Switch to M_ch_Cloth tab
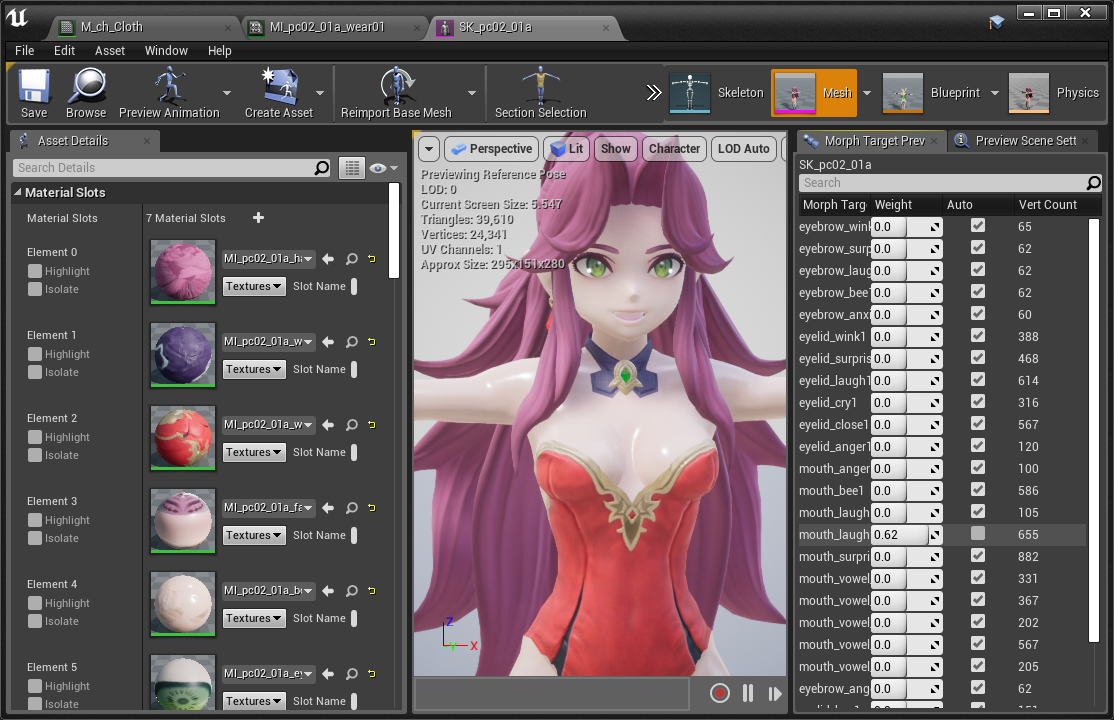This screenshot has width=1114, height=720. coord(143,27)
